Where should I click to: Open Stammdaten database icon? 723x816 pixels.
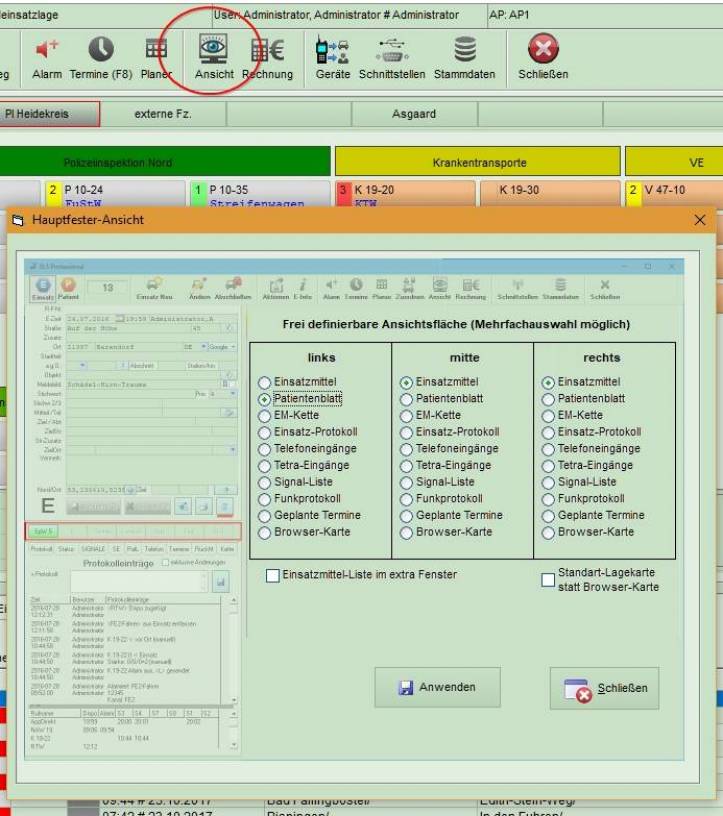point(465,49)
